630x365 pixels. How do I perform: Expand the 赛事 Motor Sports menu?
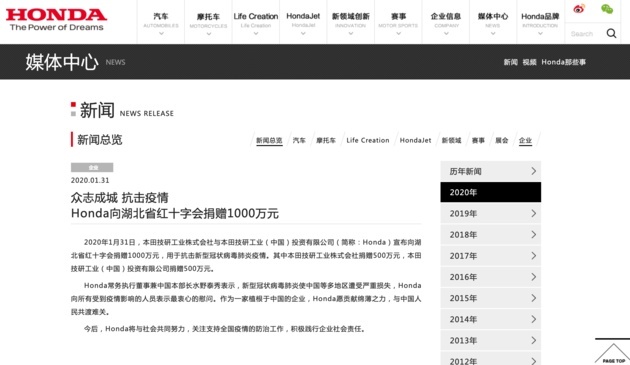tap(398, 22)
